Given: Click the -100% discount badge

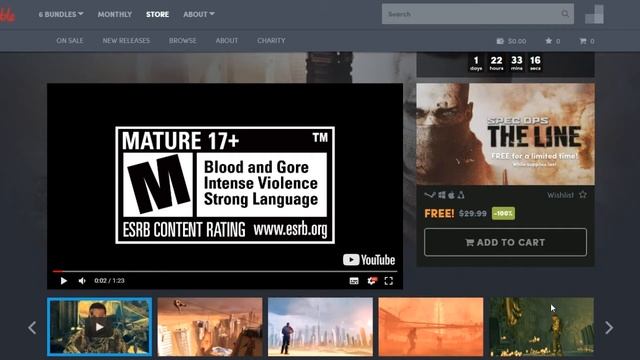Looking at the screenshot, I should 503,213.
